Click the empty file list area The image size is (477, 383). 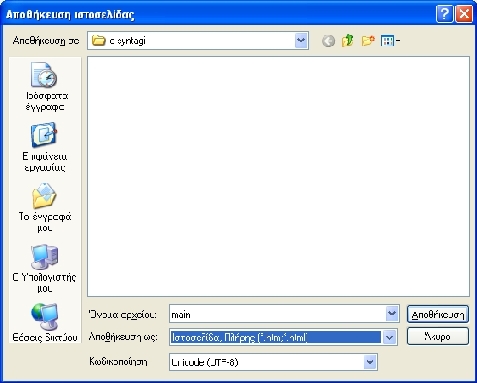point(278,177)
